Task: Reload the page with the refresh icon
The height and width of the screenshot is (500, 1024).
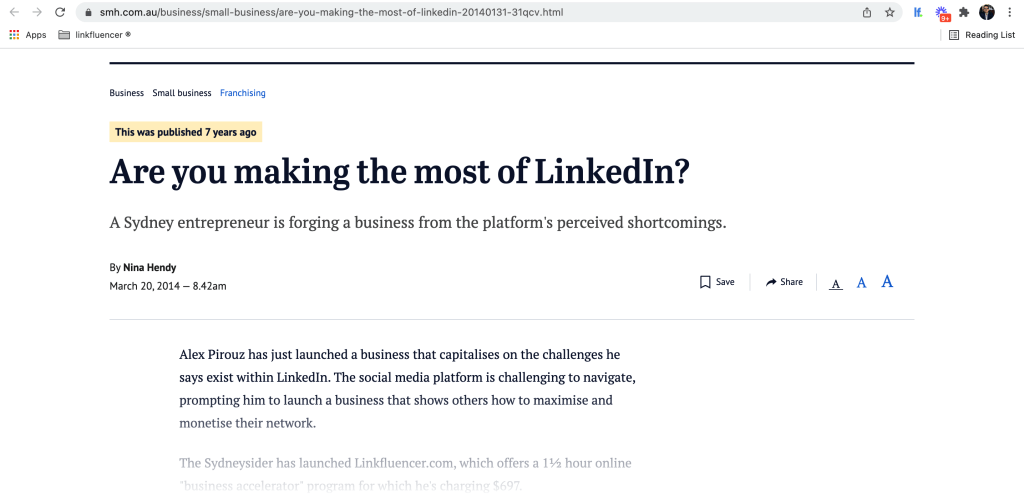Action: point(60,12)
